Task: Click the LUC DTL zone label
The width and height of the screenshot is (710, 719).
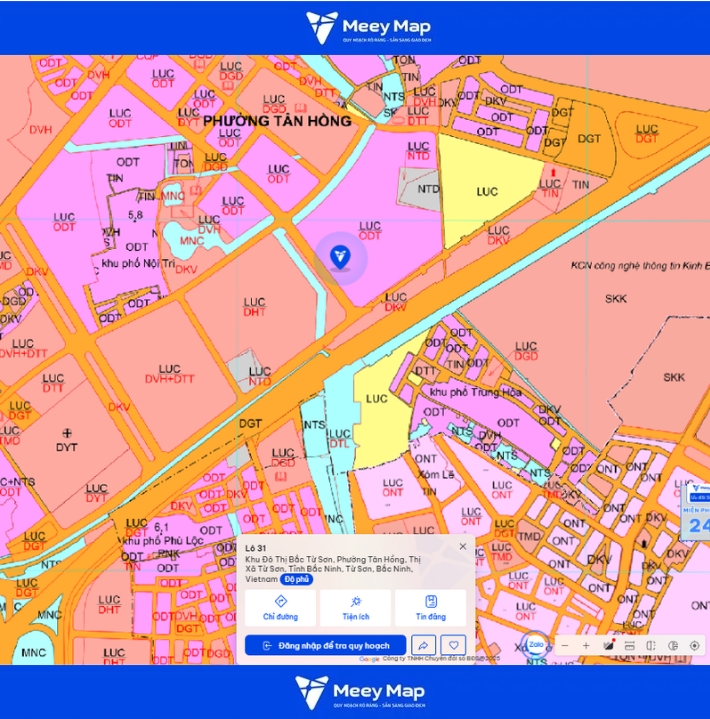Action: [340, 438]
